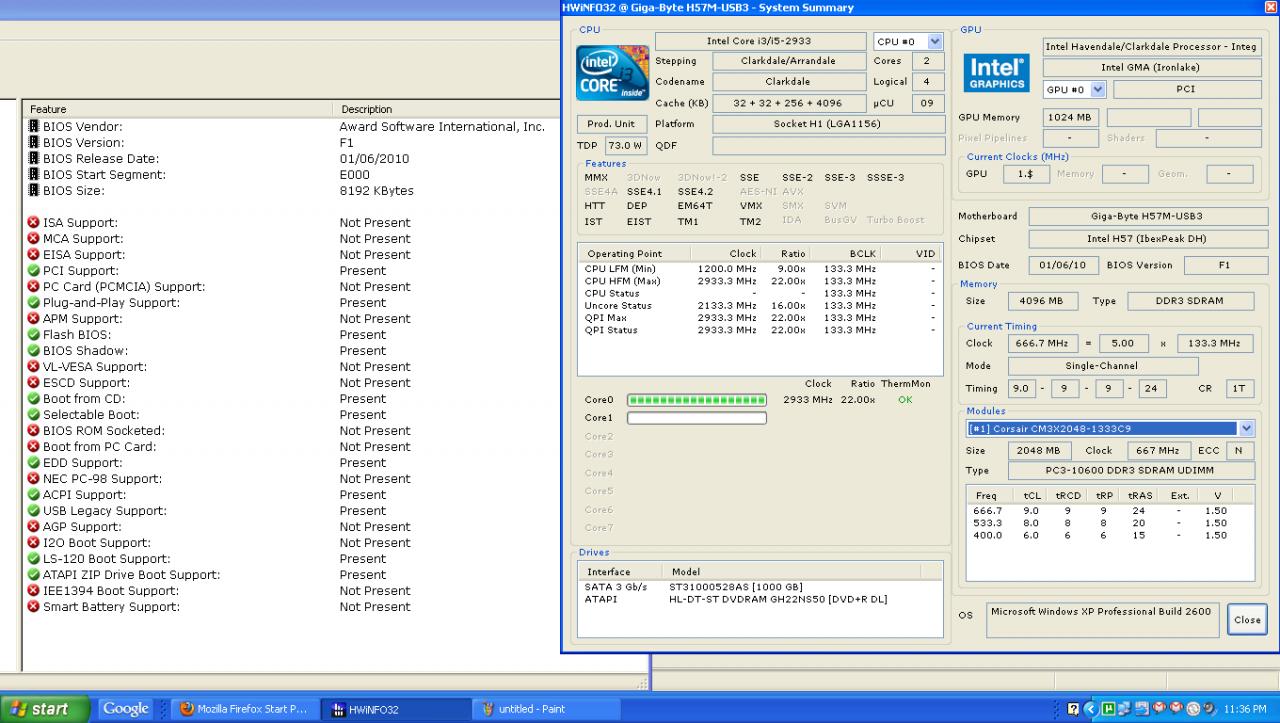This screenshot has width=1280, height=723.
Task: Click the Google search box in taskbar
Action: click(x=126, y=709)
